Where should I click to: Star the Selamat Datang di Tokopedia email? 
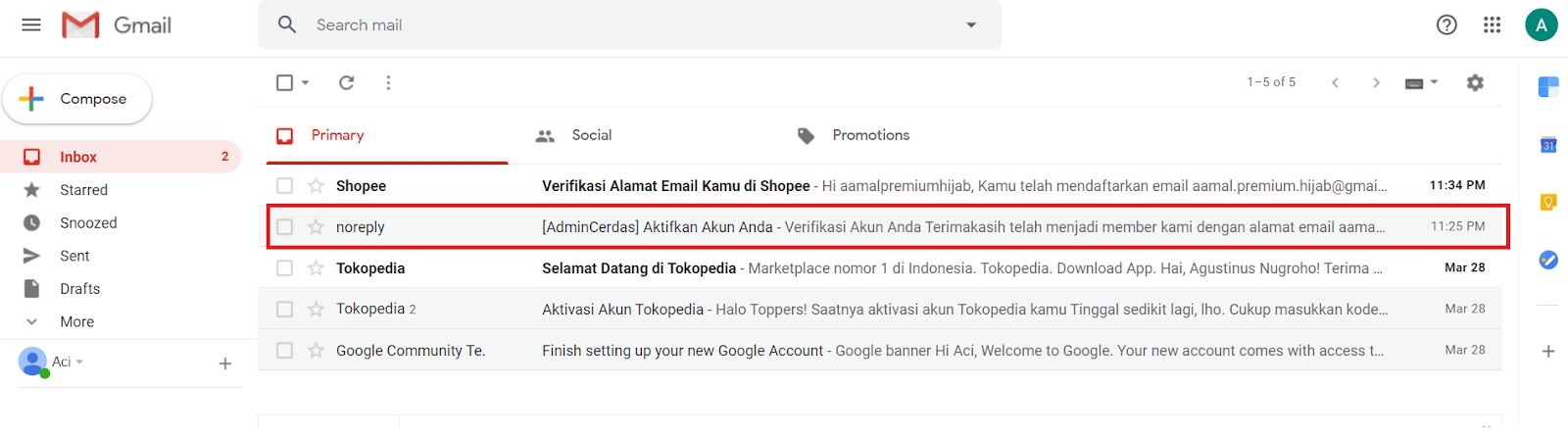[316, 267]
